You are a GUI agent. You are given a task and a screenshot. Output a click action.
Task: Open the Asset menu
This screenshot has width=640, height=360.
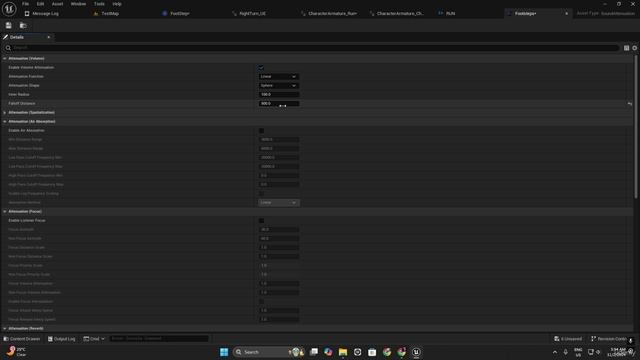(57, 4)
